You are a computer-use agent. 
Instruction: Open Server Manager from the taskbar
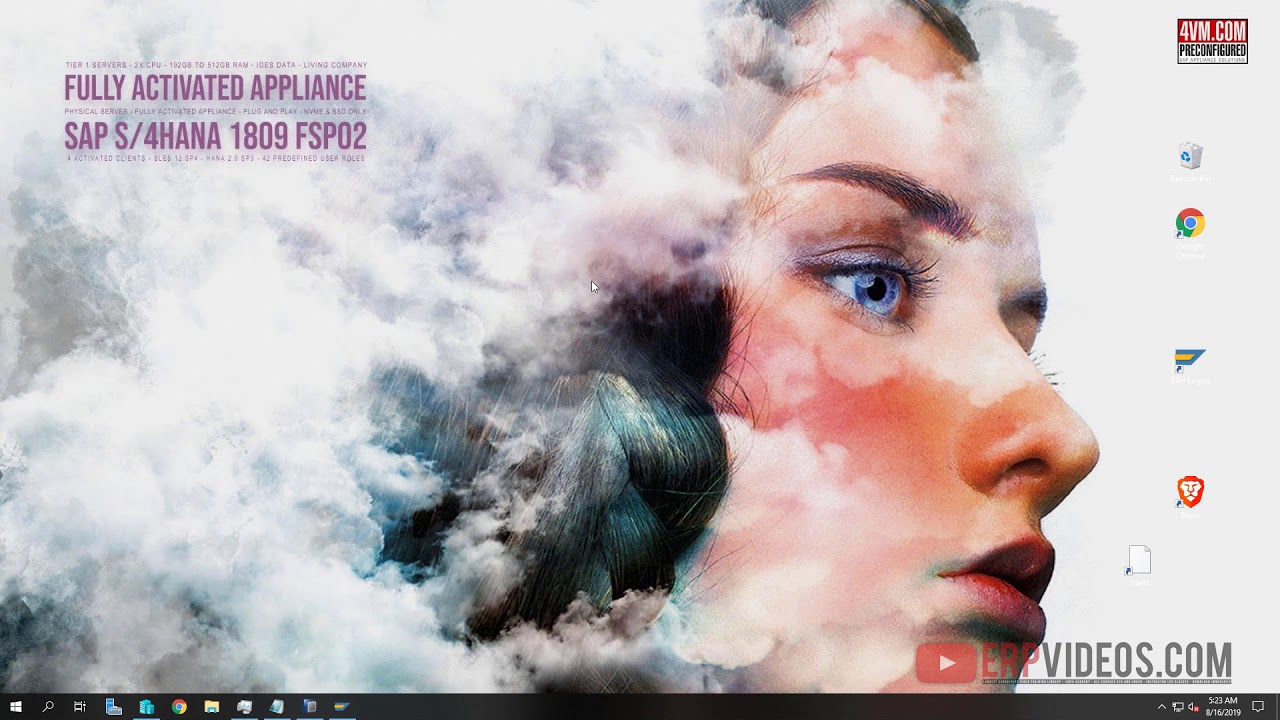113,706
